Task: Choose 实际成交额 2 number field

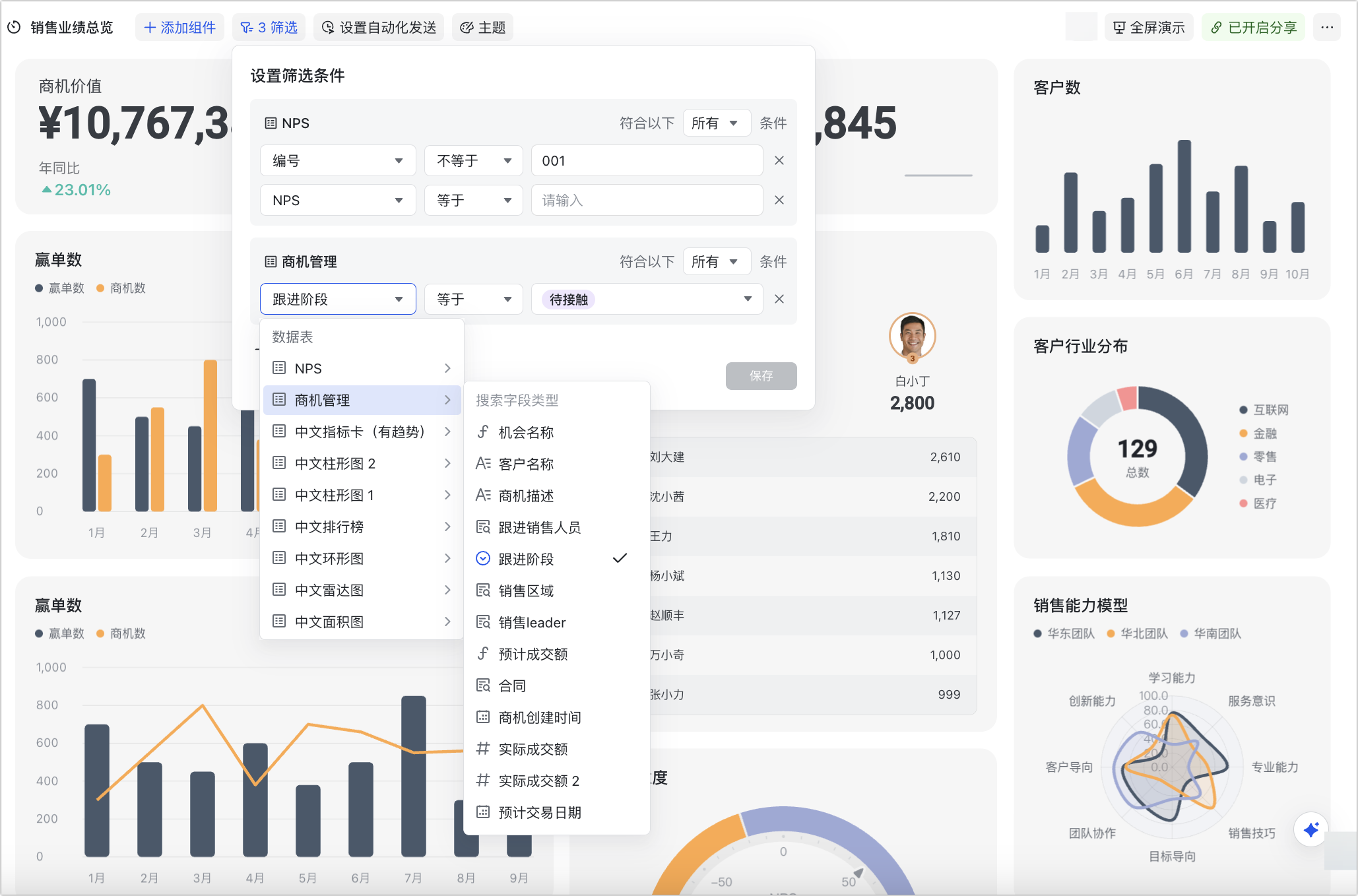Action: pos(556,781)
